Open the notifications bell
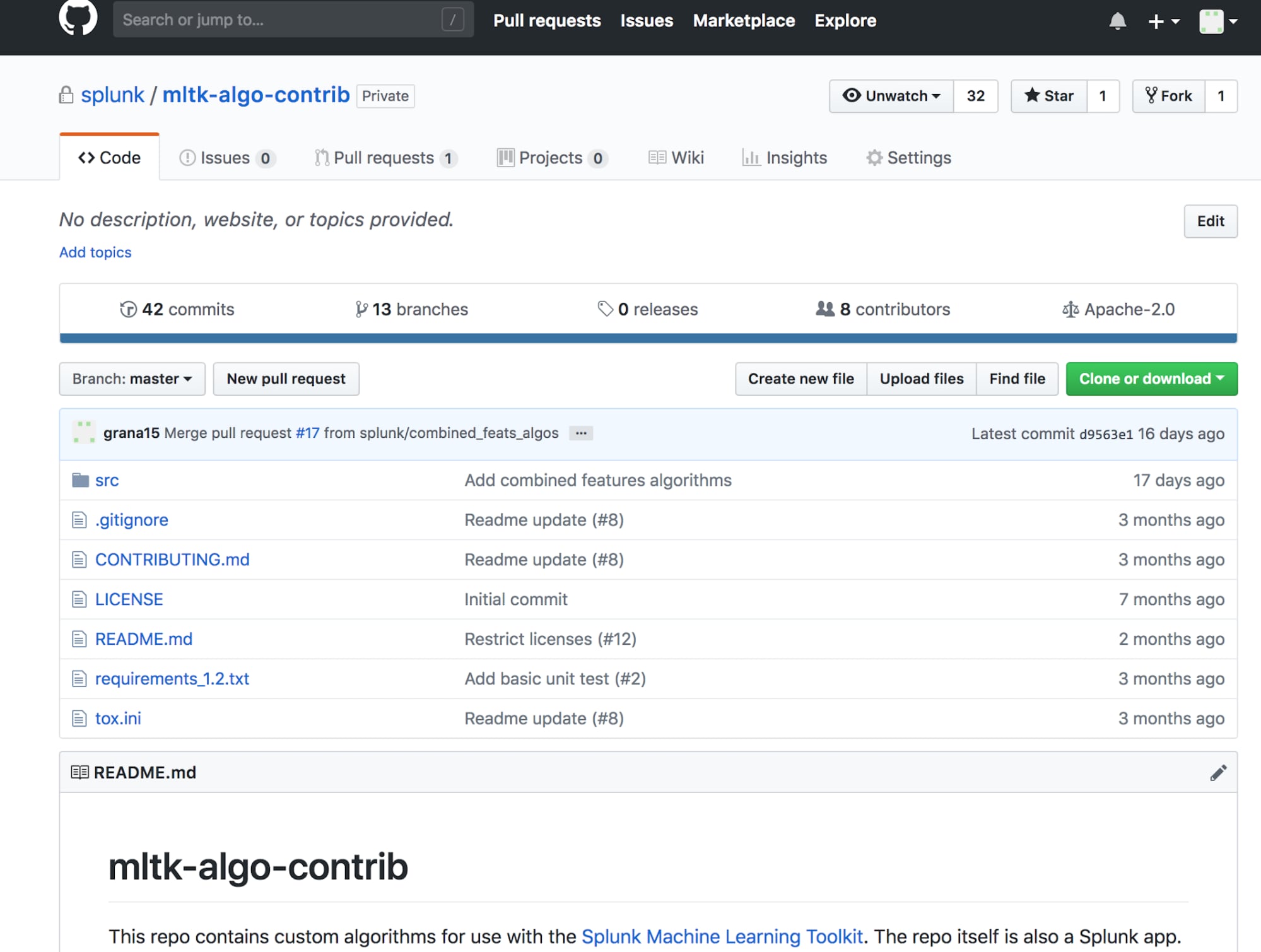The height and width of the screenshot is (952, 1261). point(1117,21)
